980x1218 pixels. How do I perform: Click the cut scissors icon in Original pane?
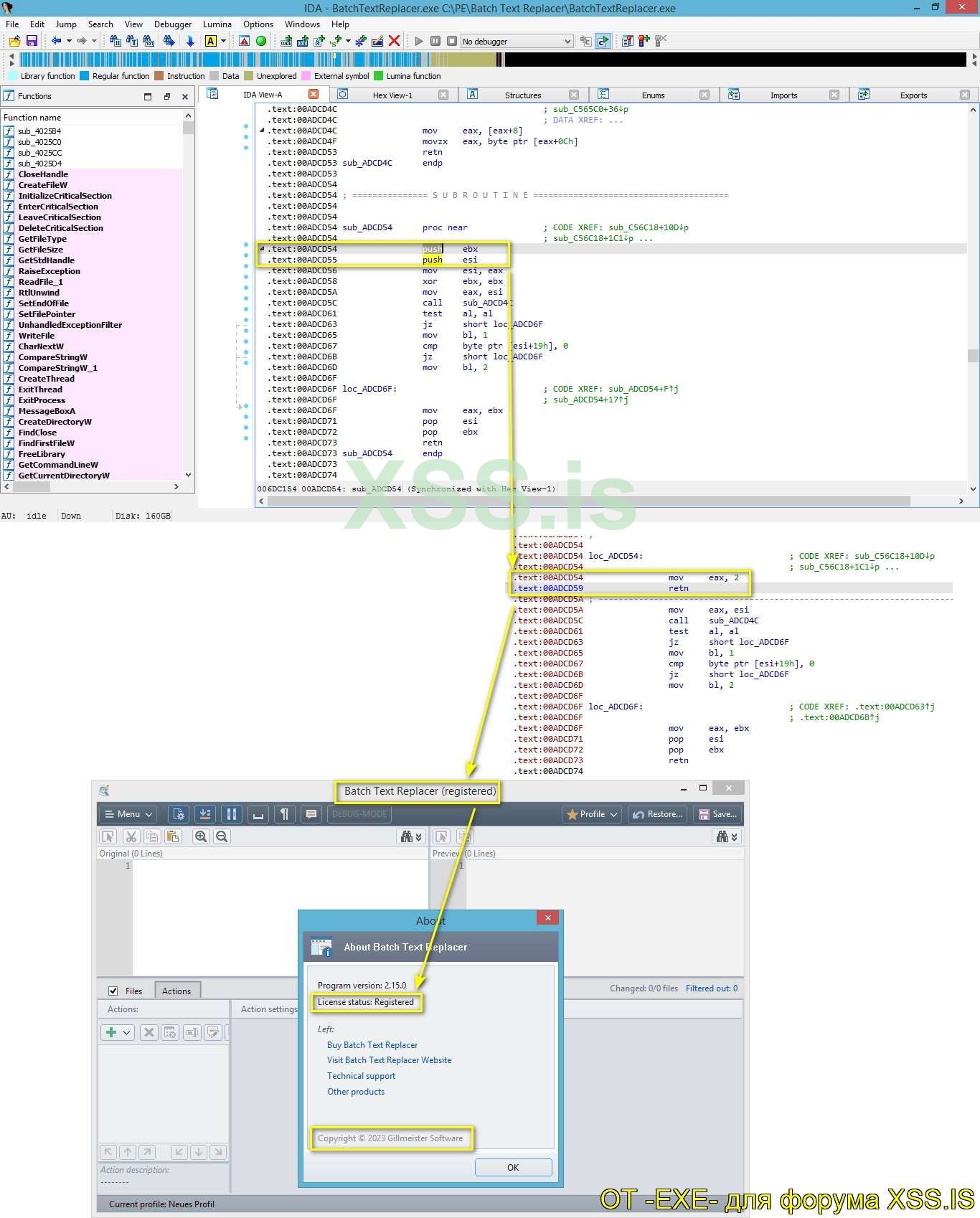[131, 836]
